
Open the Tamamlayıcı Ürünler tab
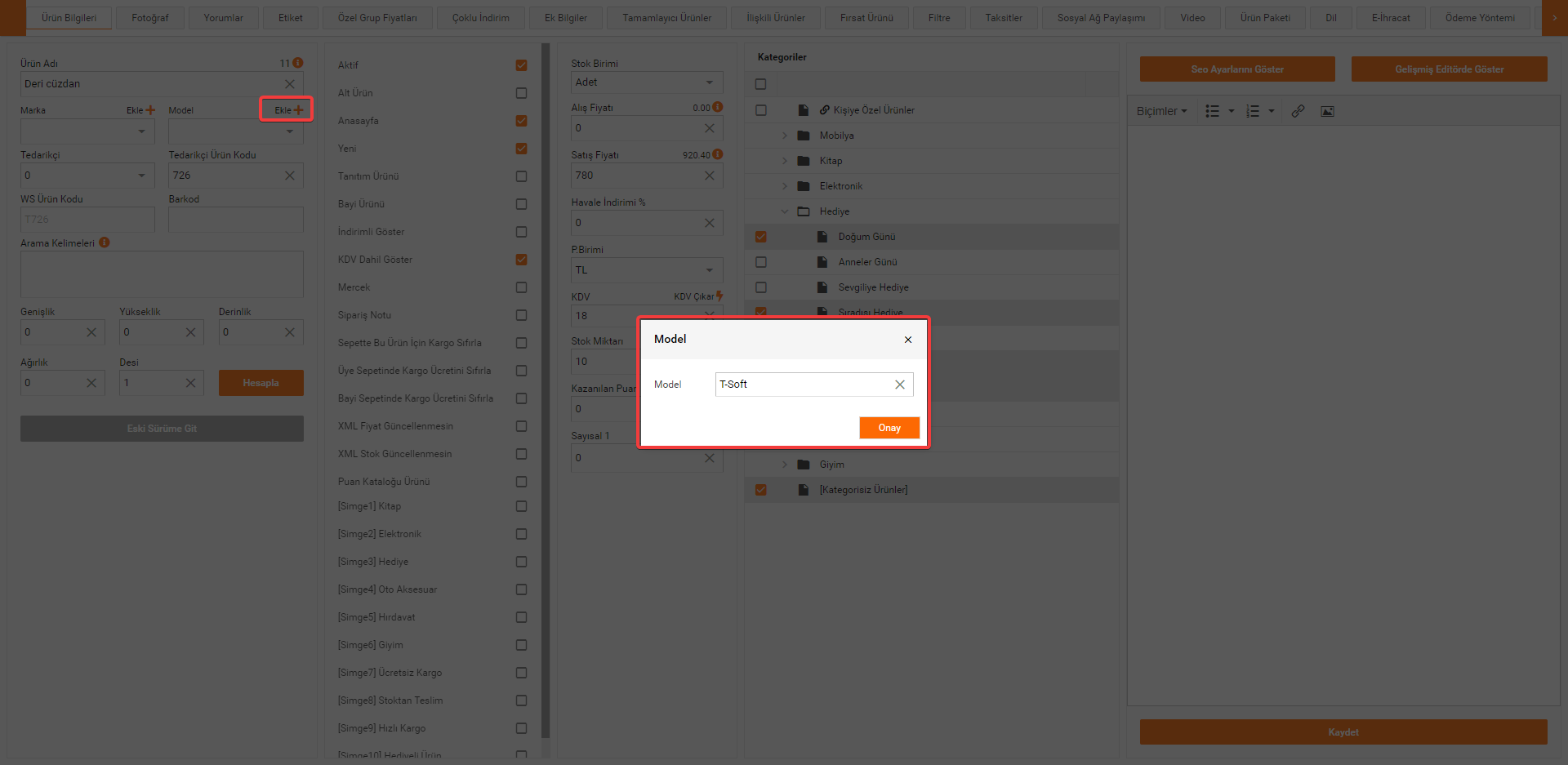pos(666,18)
